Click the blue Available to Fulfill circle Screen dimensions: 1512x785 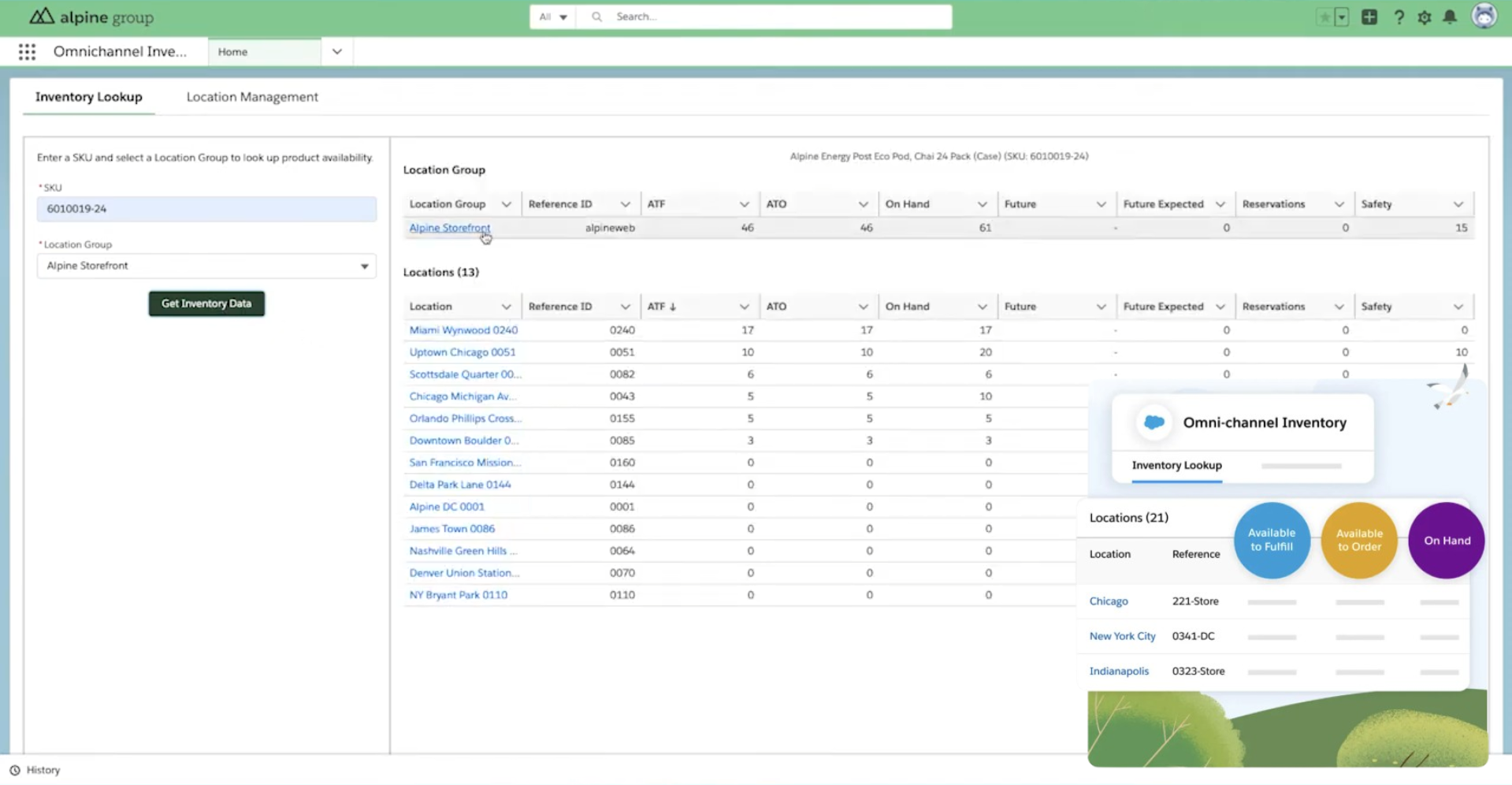point(1272,540)
